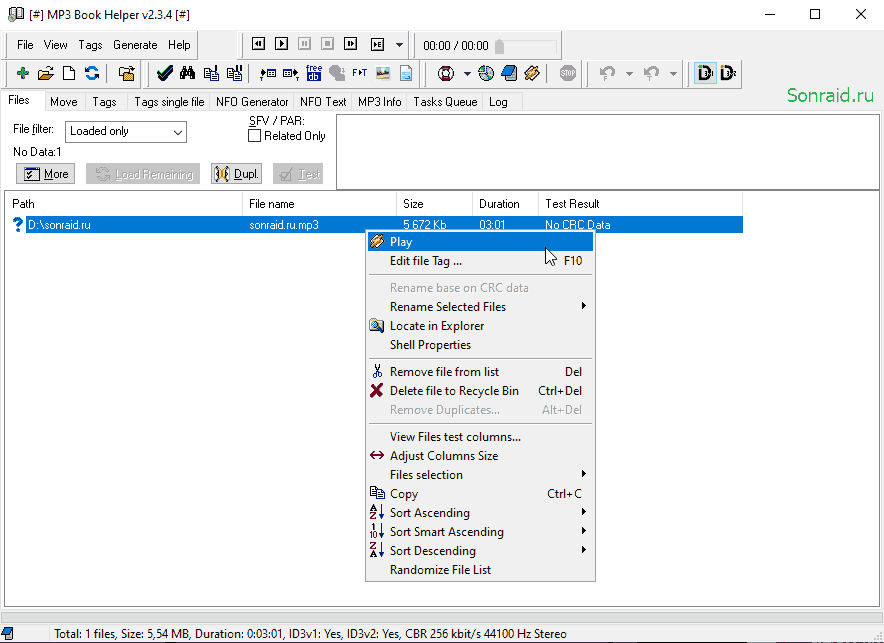Screen dimensions: 884x643
Task: Click the blank page new list icon
Action: (69, 73)
